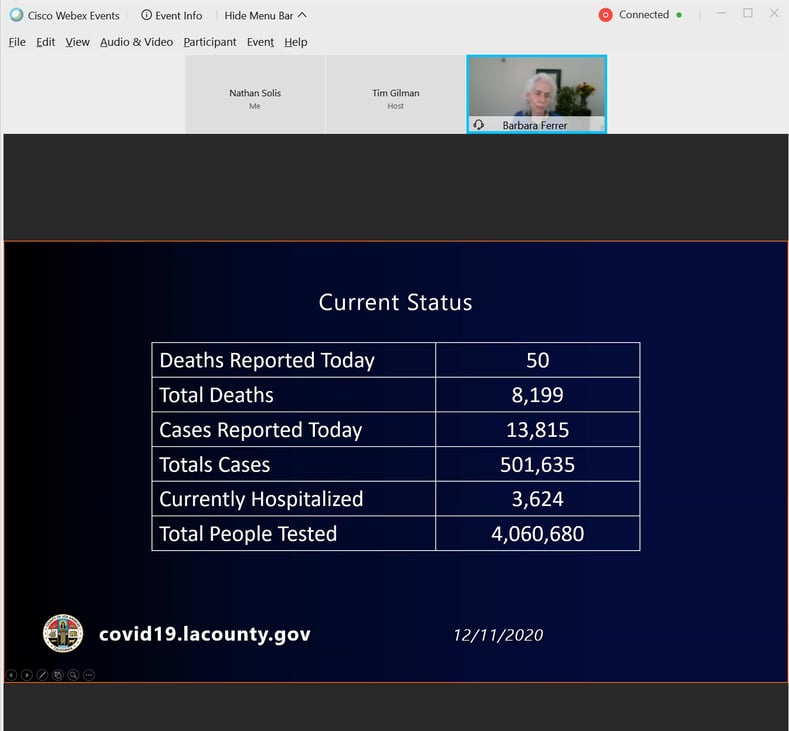Open Event Info

(172, 15)
